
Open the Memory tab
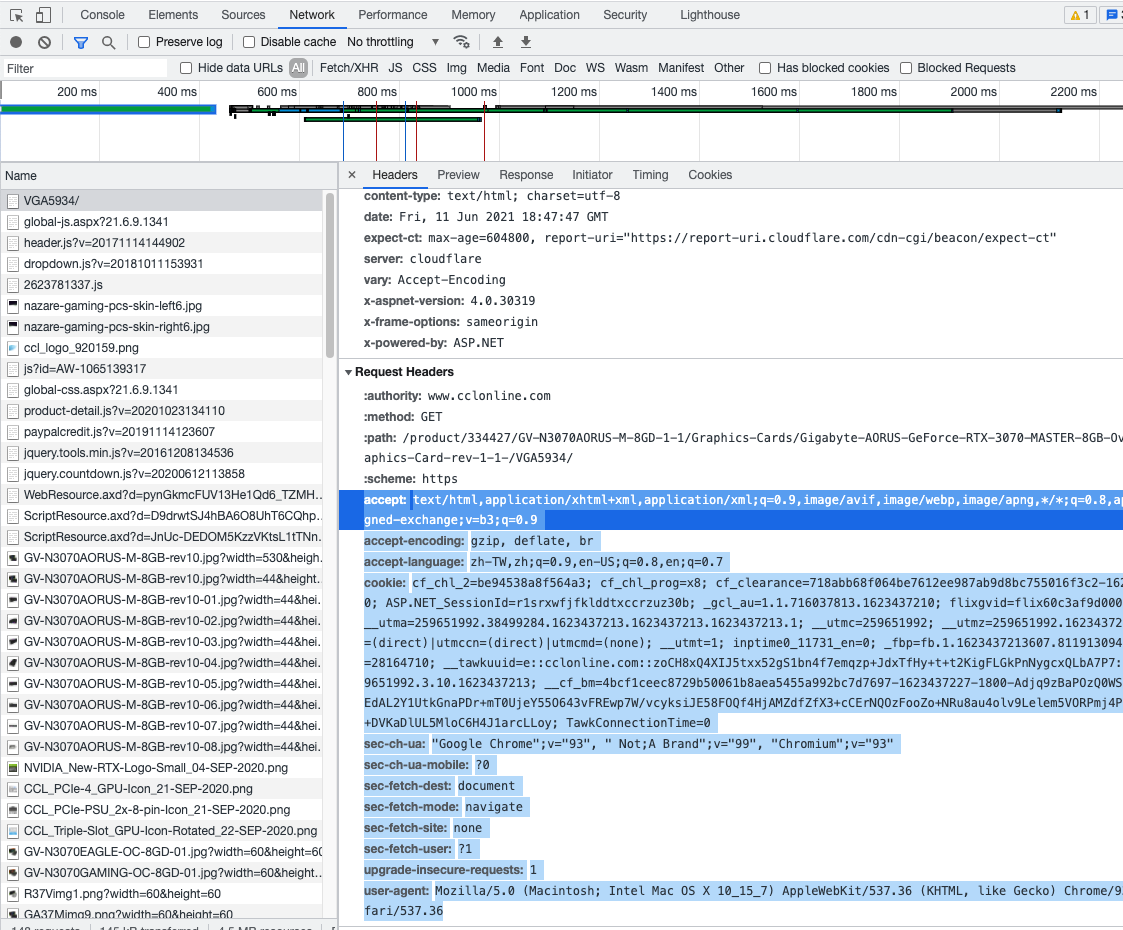pos(473,15)
